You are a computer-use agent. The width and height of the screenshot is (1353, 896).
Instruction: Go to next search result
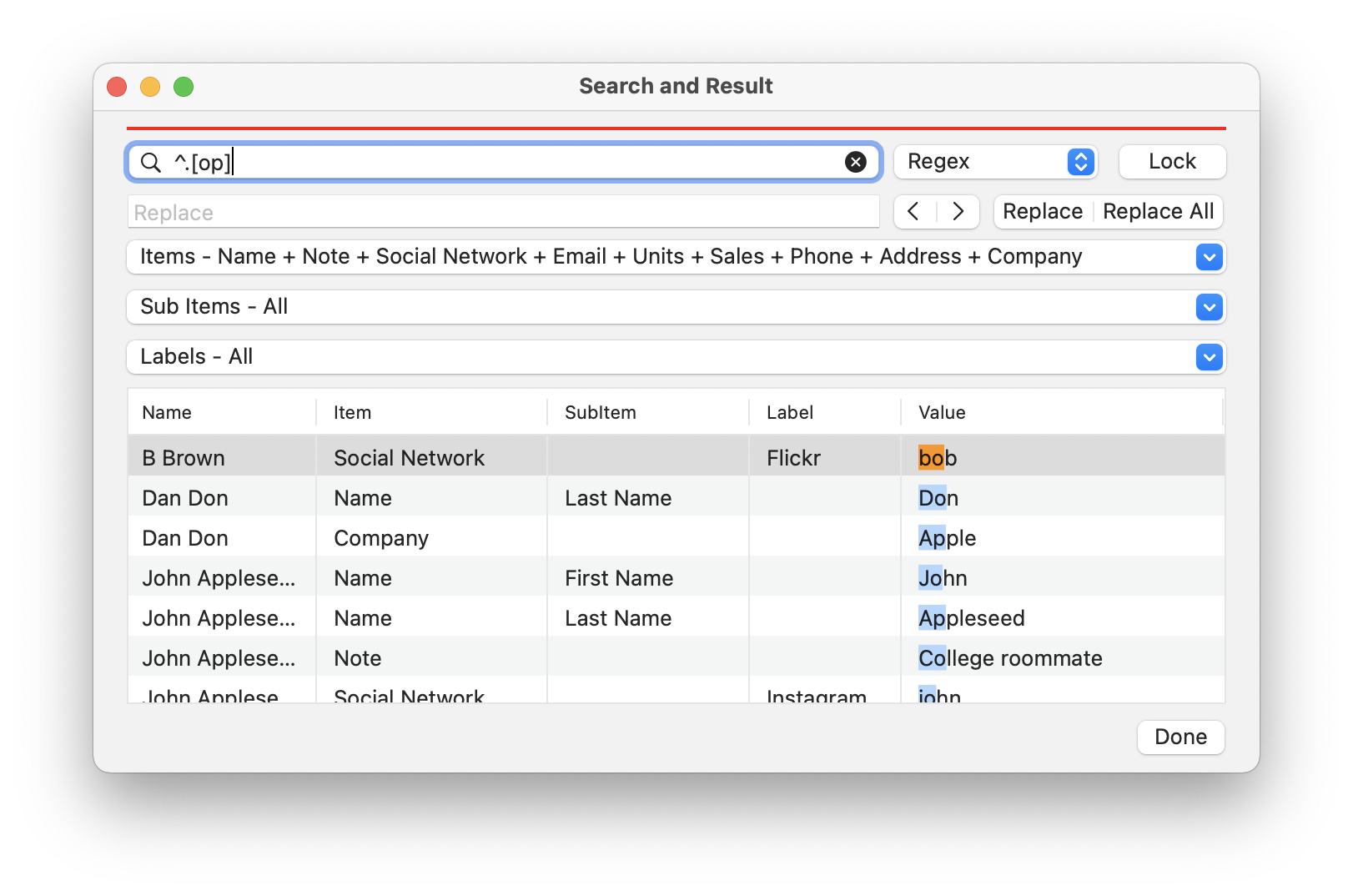[x=958, y=212]
